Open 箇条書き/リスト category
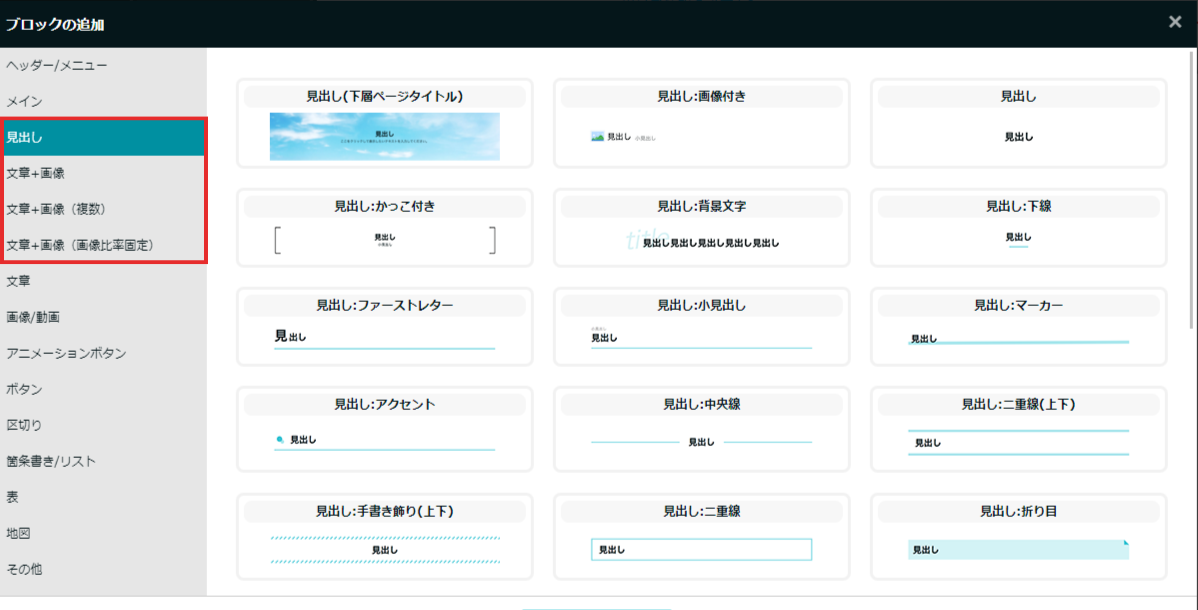This screenshot has height=610, width=1198. (103, 461)
